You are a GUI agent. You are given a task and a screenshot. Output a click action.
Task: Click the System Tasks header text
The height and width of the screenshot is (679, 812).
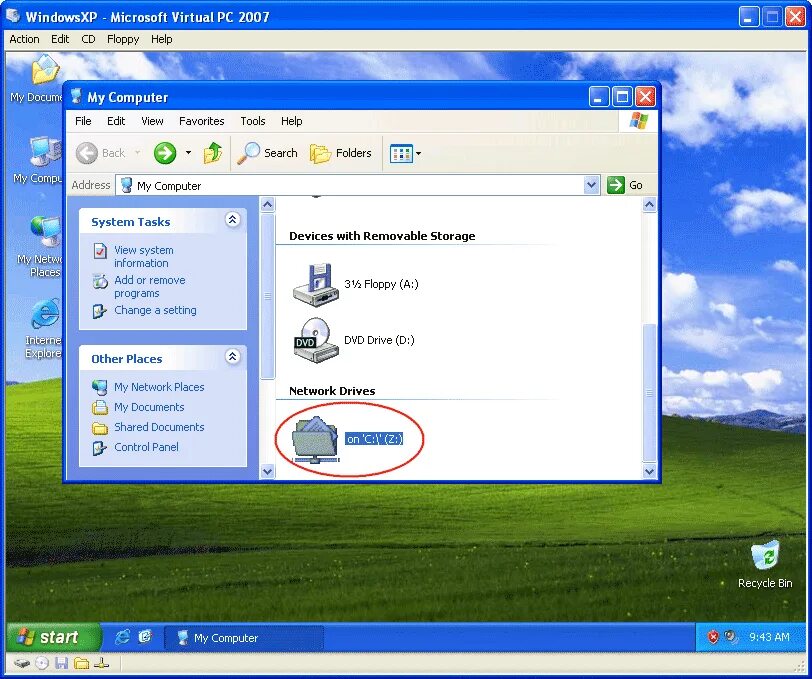(x=130, y=222)
